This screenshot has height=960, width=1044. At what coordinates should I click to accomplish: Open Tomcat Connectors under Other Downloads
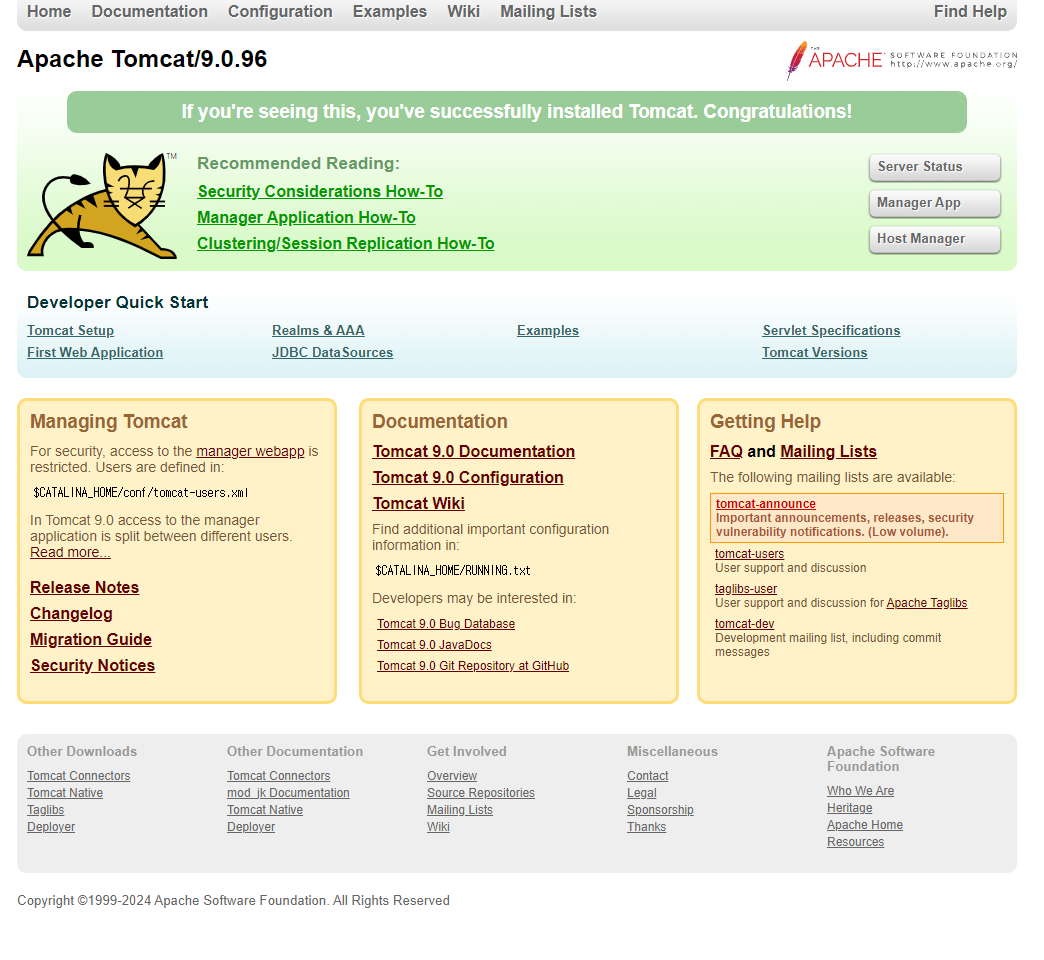click(x=79, y=776)
